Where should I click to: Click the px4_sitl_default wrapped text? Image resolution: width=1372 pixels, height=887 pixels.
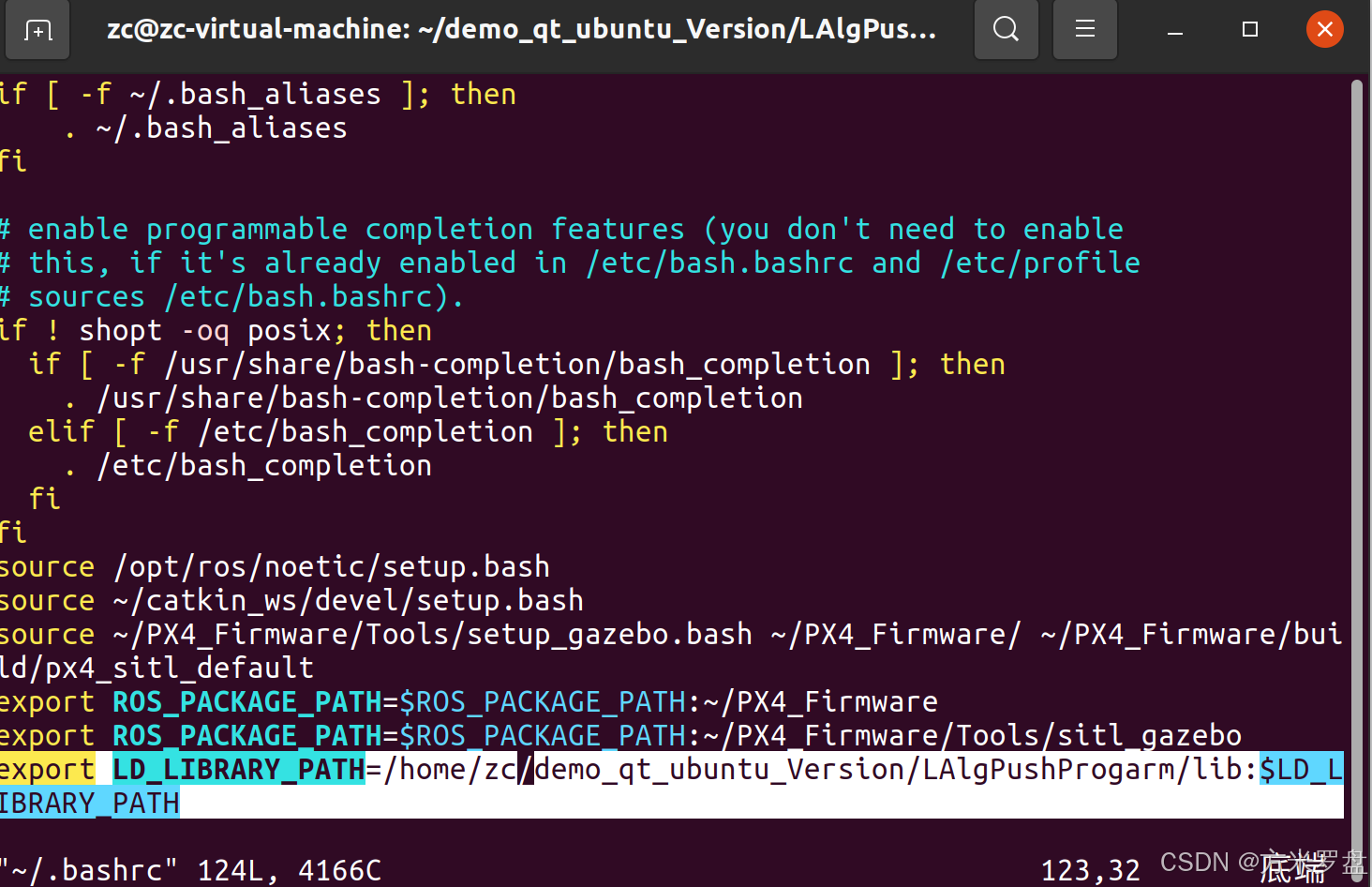point(157,668)
